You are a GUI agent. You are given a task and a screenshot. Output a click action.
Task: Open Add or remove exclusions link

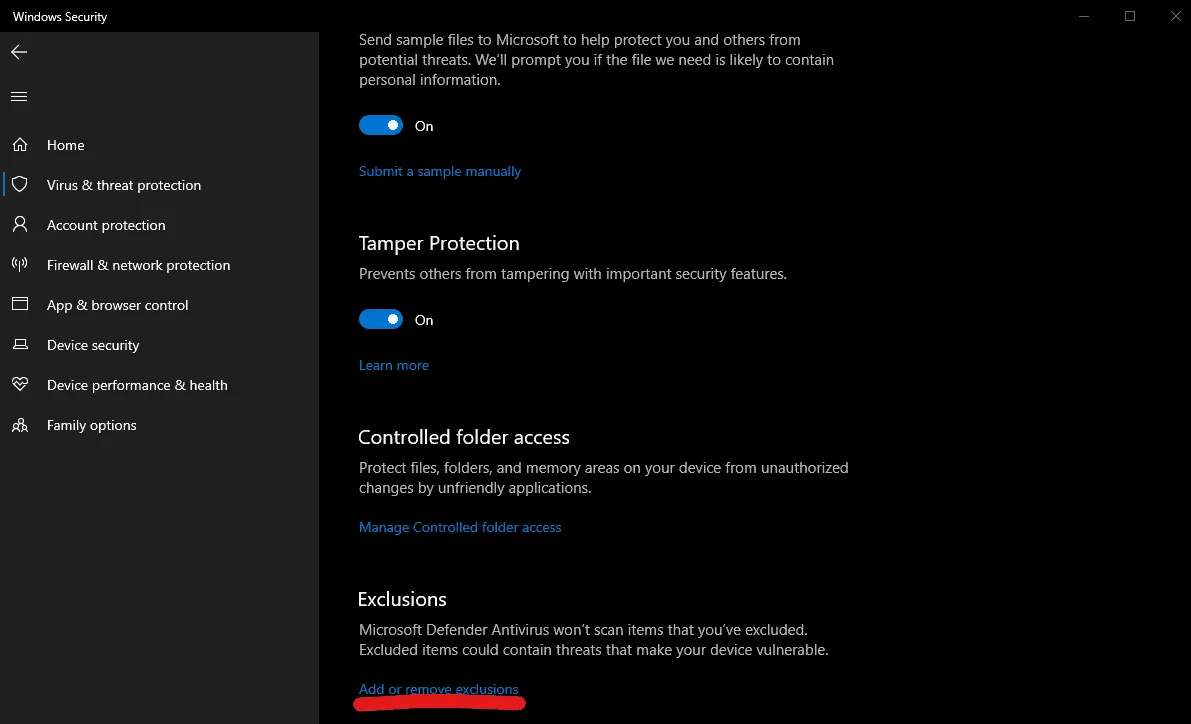(438, 689)
